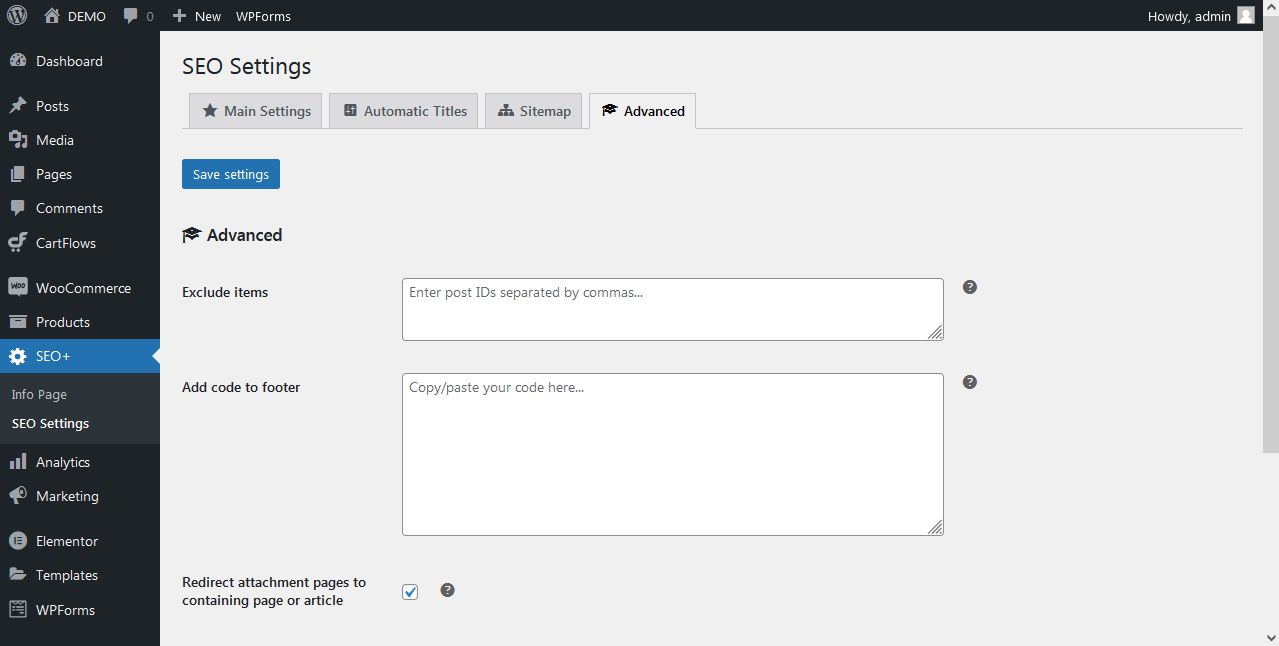
Task: Open WPForms in the admin bar
Action: pyautogui.click(x=263, y=16)
